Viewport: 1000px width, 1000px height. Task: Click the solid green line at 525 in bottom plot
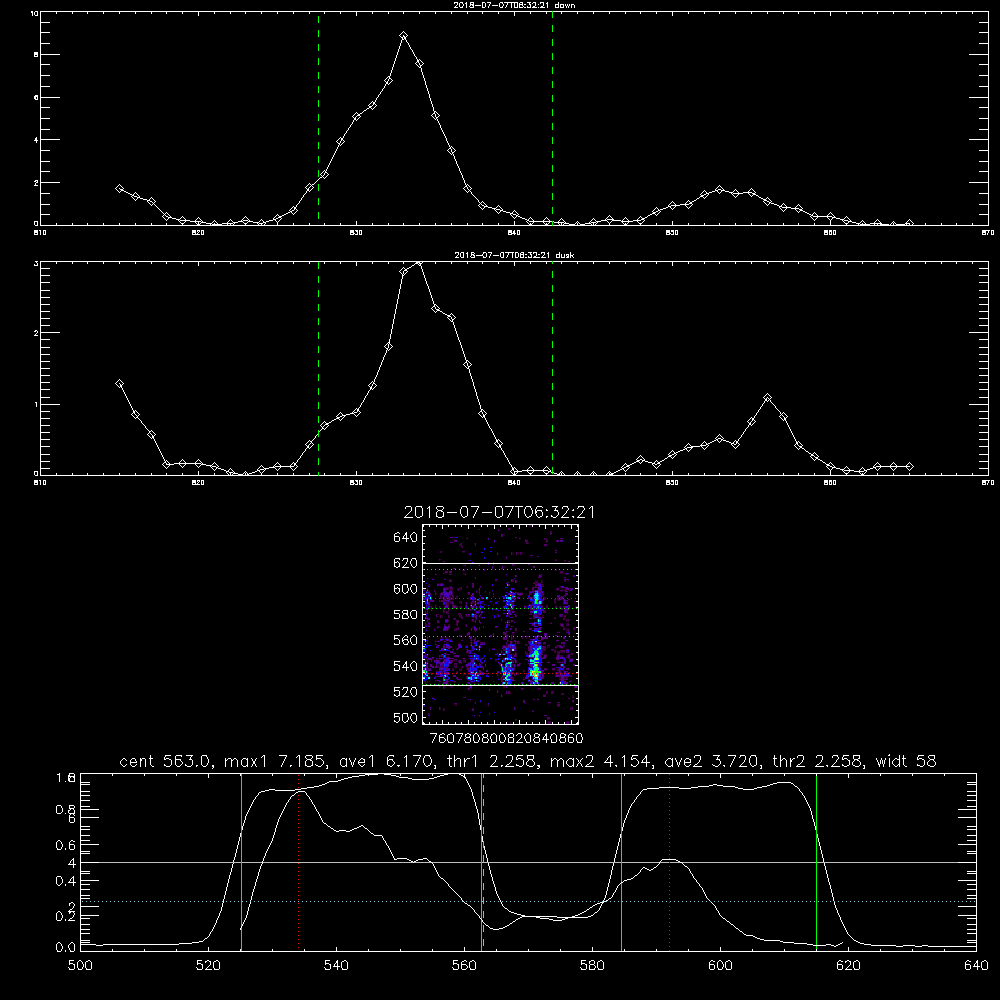pyautogui.click(x=241, y=861)
